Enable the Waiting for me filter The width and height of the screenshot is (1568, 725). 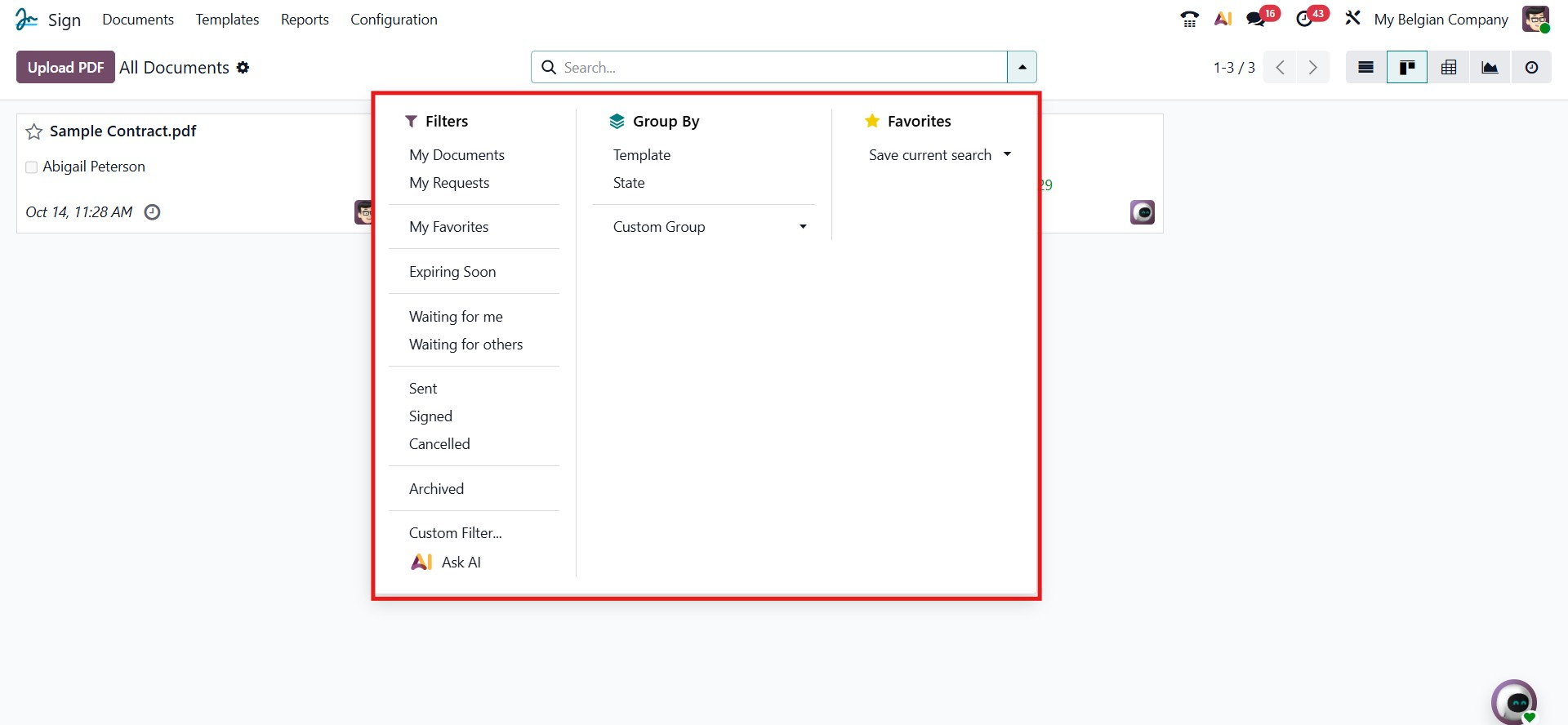[456, 317]
